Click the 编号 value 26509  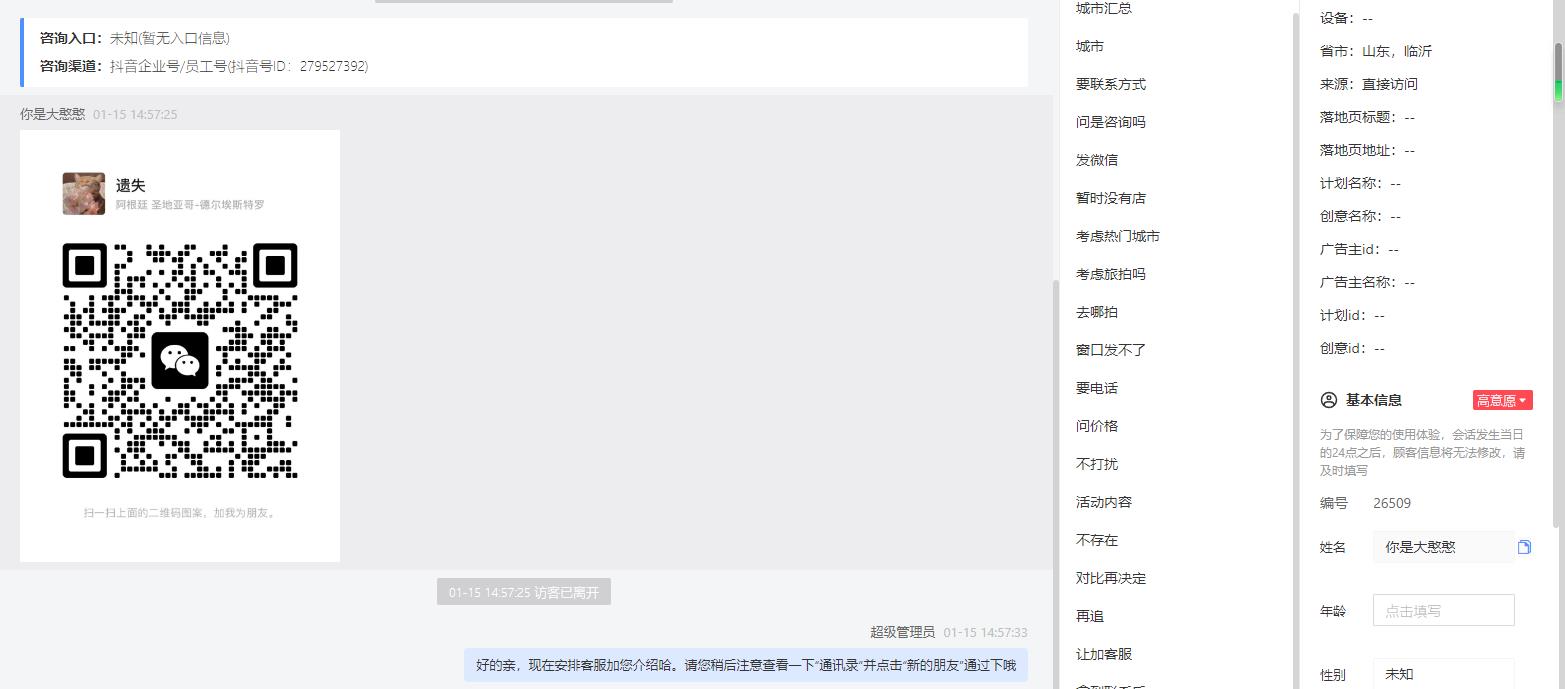click(x=1392, y=503)
